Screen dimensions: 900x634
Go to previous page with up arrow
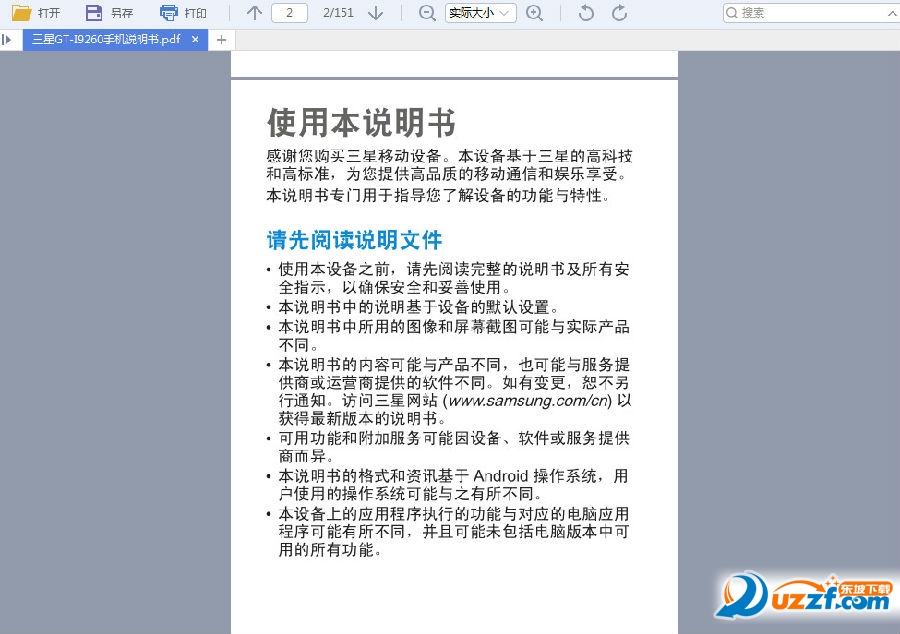(254, 13)
